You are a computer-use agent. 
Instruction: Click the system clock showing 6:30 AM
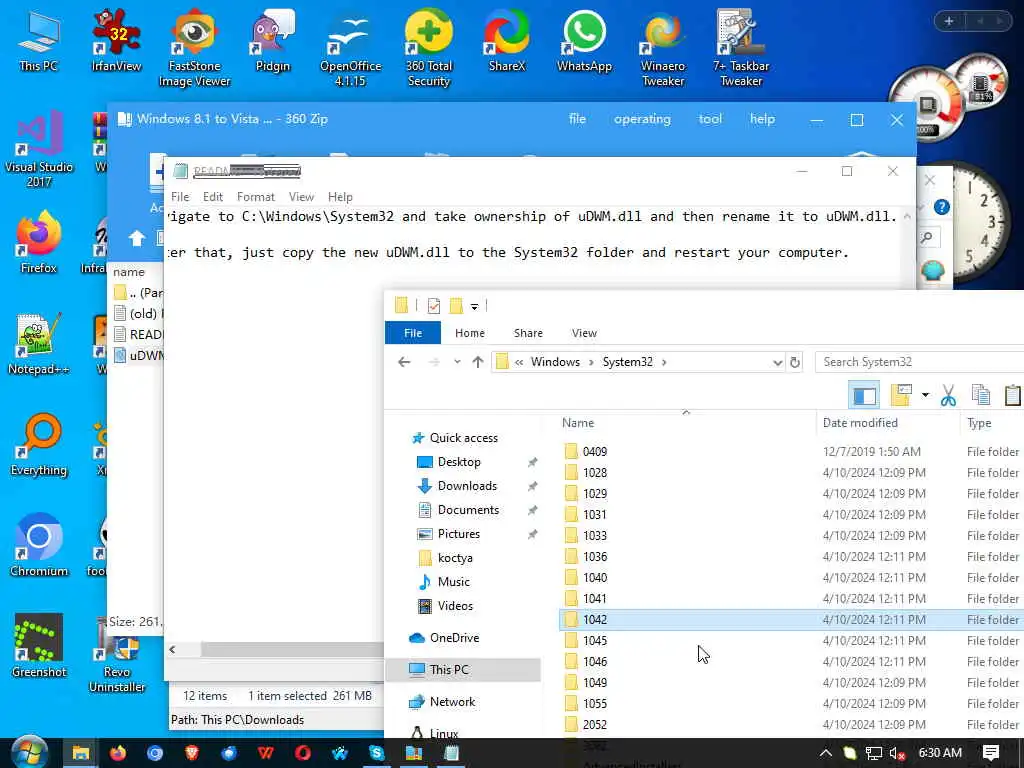(940, 753)
